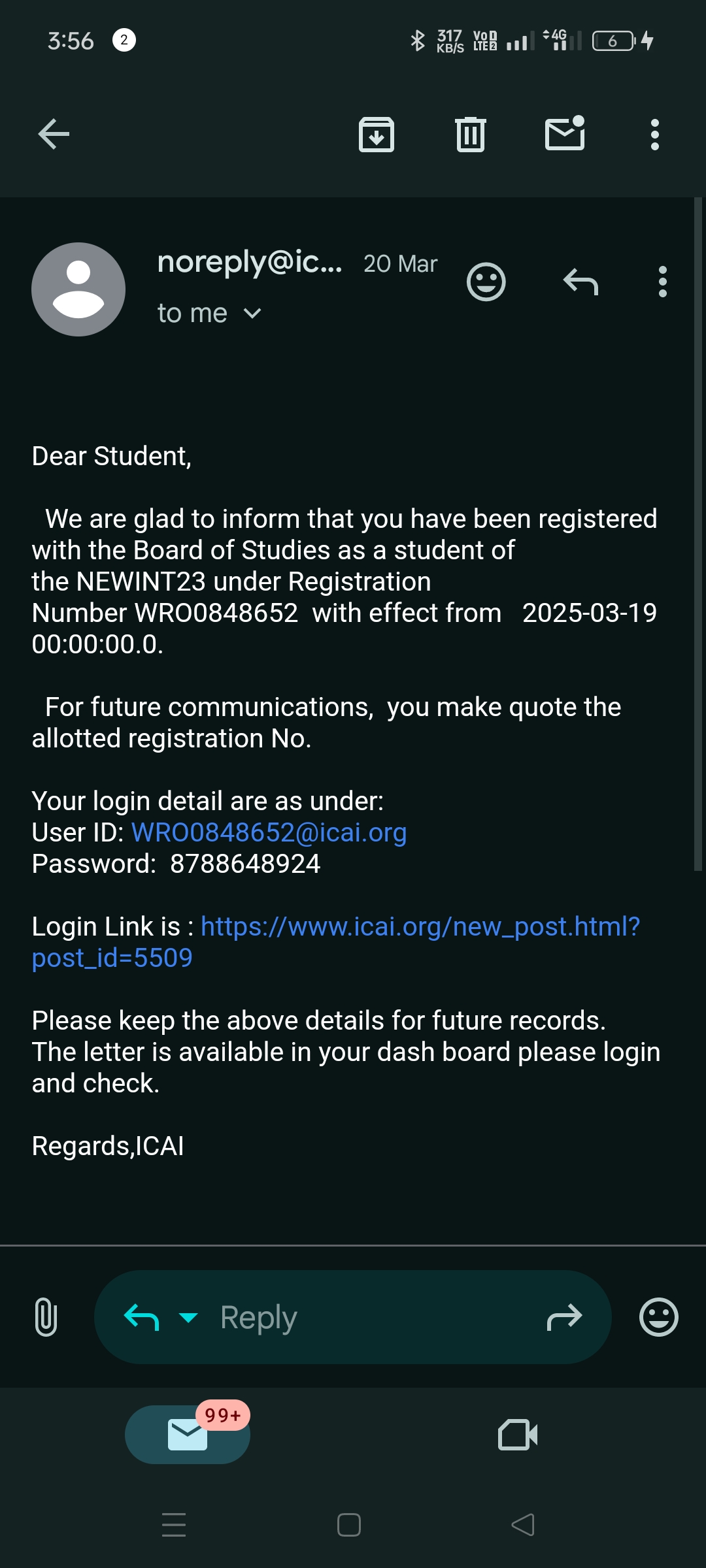This screenshot has width=706, height=1568.
Task: Forward the email using the right arrow
Action: point(564,1317)
